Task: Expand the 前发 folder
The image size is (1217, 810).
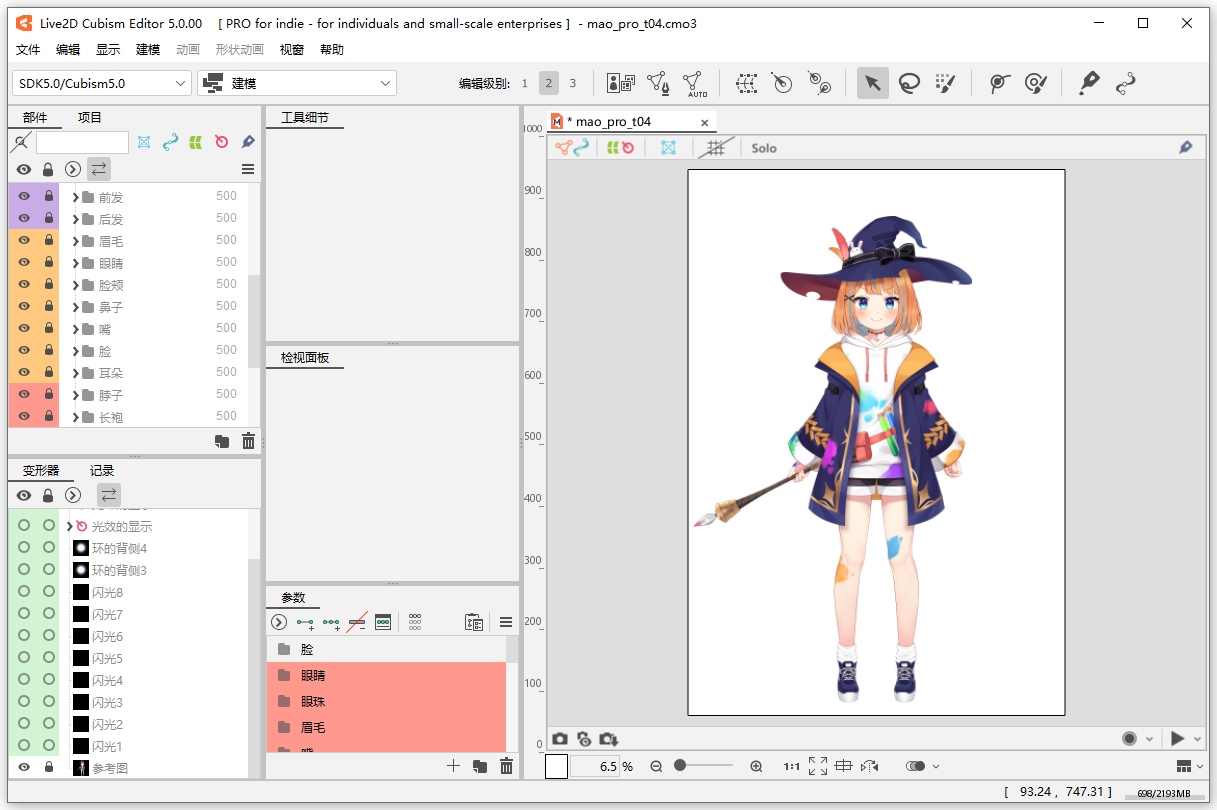Action: point(75,197)
